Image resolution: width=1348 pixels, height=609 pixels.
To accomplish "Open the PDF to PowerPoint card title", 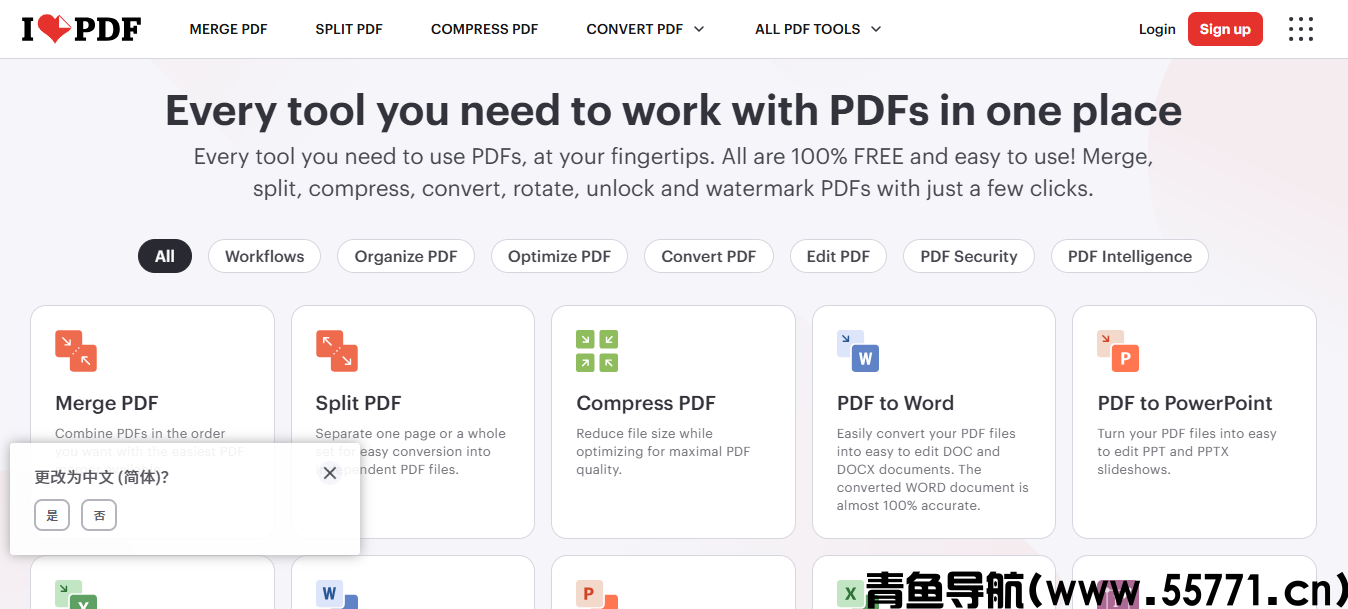I will 1185,403.
